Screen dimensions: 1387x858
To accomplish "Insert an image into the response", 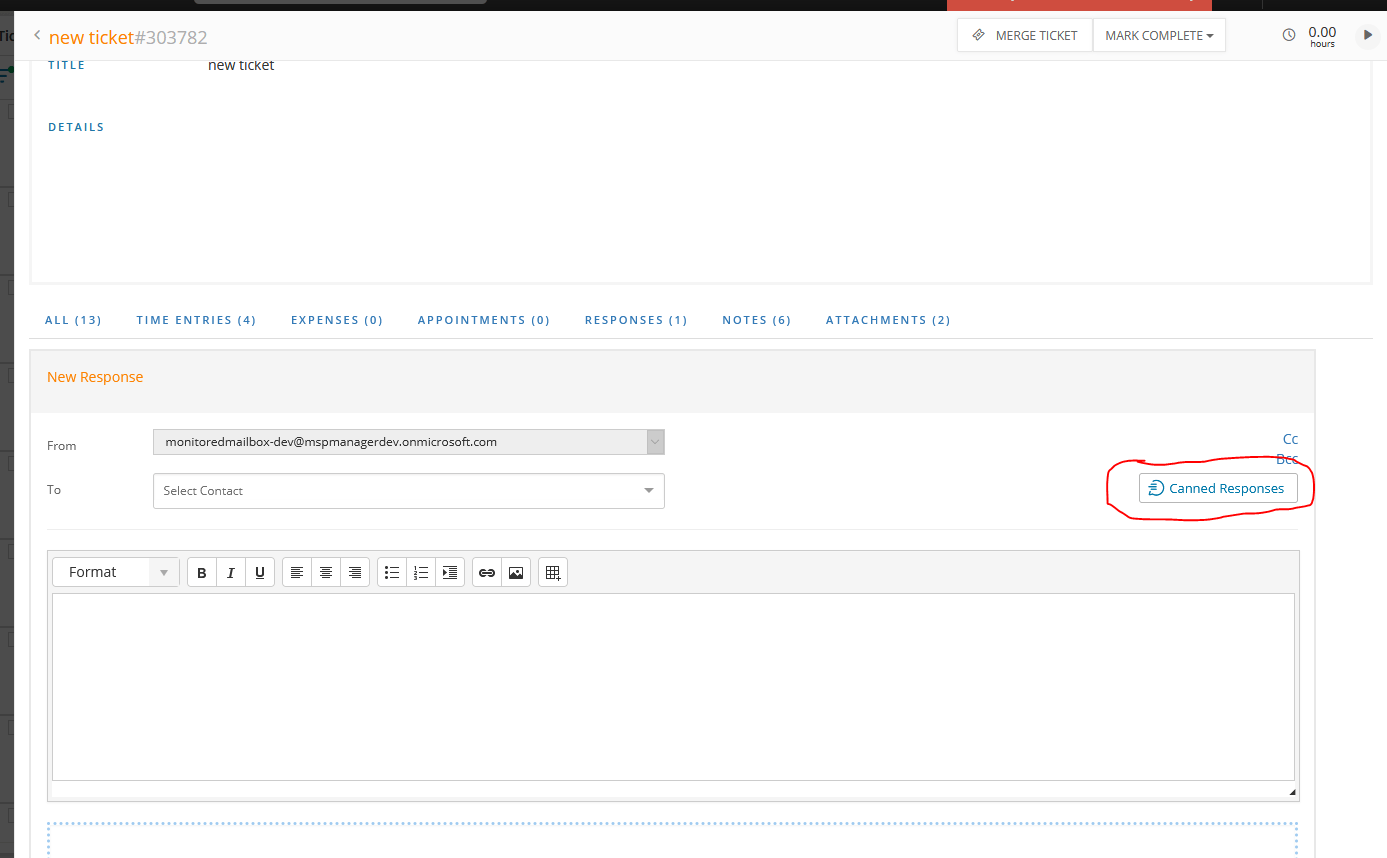I will [x=516, y=572].
